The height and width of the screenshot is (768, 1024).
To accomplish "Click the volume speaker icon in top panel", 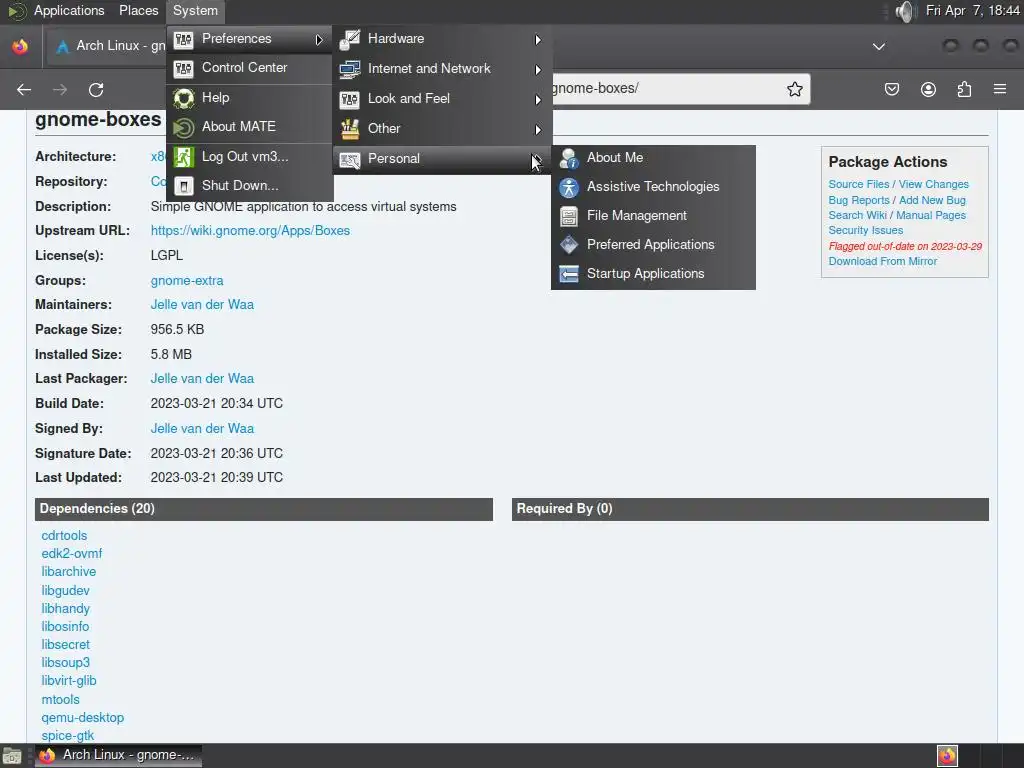I will click(906, 11).
